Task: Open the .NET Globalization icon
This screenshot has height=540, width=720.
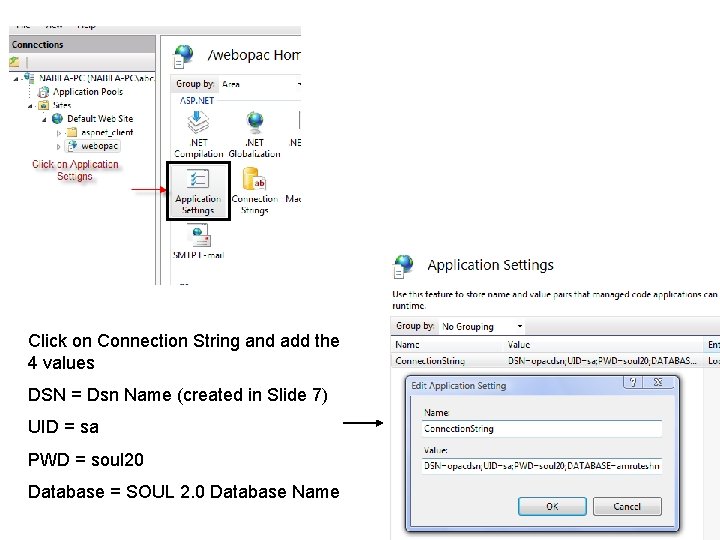Action: tap(254, 134)
